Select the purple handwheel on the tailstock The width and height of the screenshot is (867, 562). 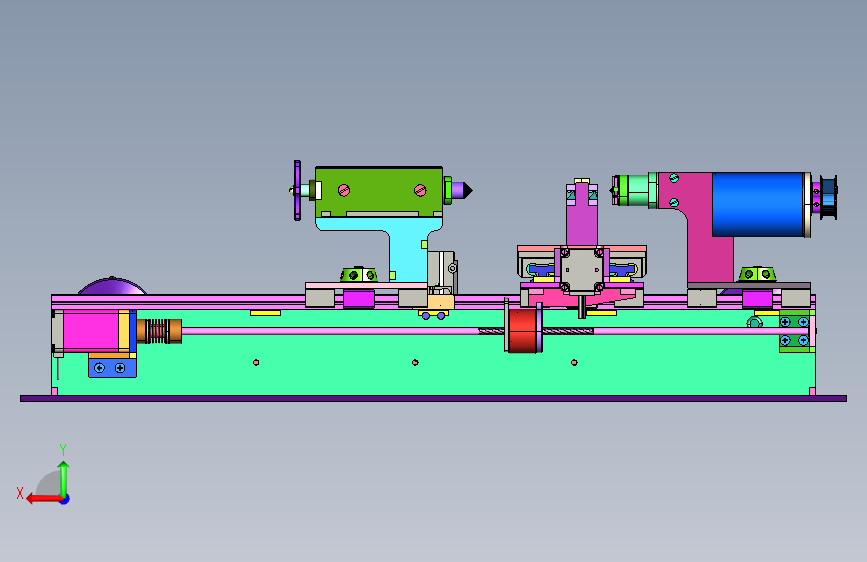297,191
